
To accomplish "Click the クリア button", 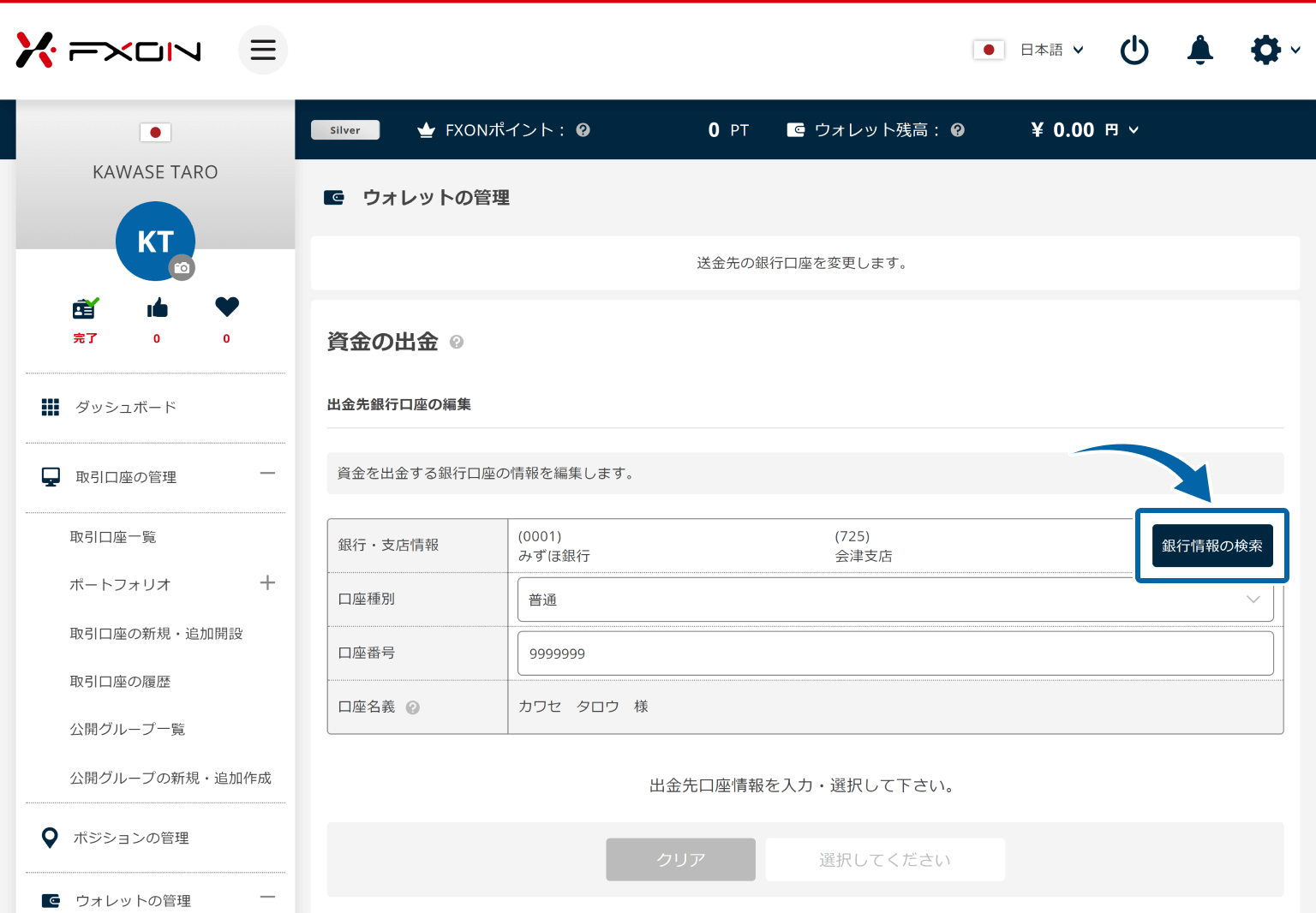I will click(x=681, y=859).
